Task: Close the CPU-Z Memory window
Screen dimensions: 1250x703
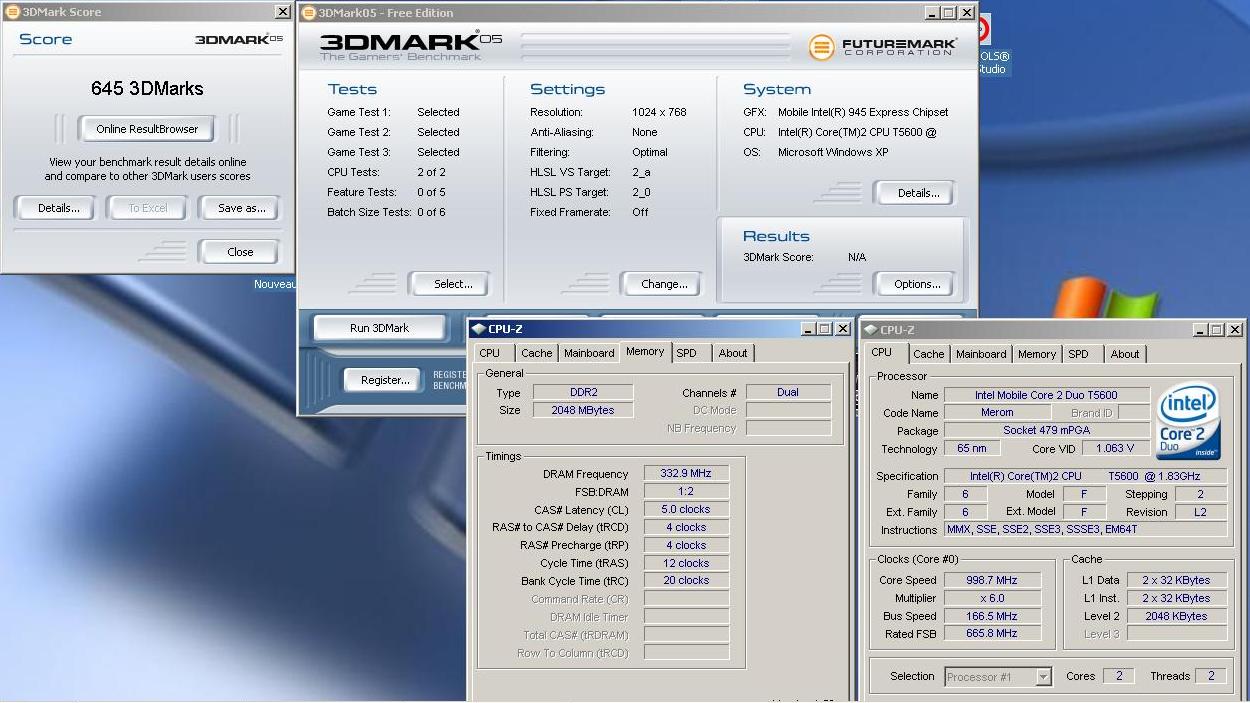Action: [842, 329]
